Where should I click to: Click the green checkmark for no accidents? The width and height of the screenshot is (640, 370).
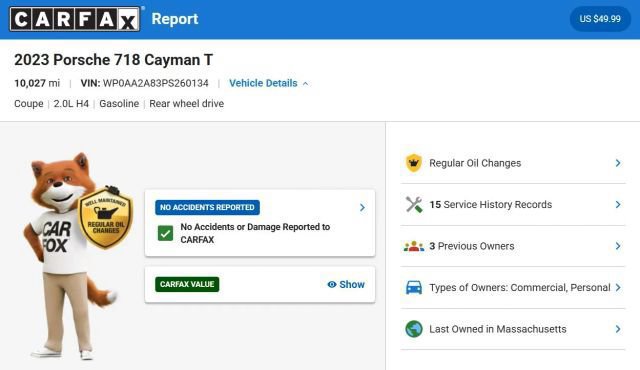click(165, 233)
